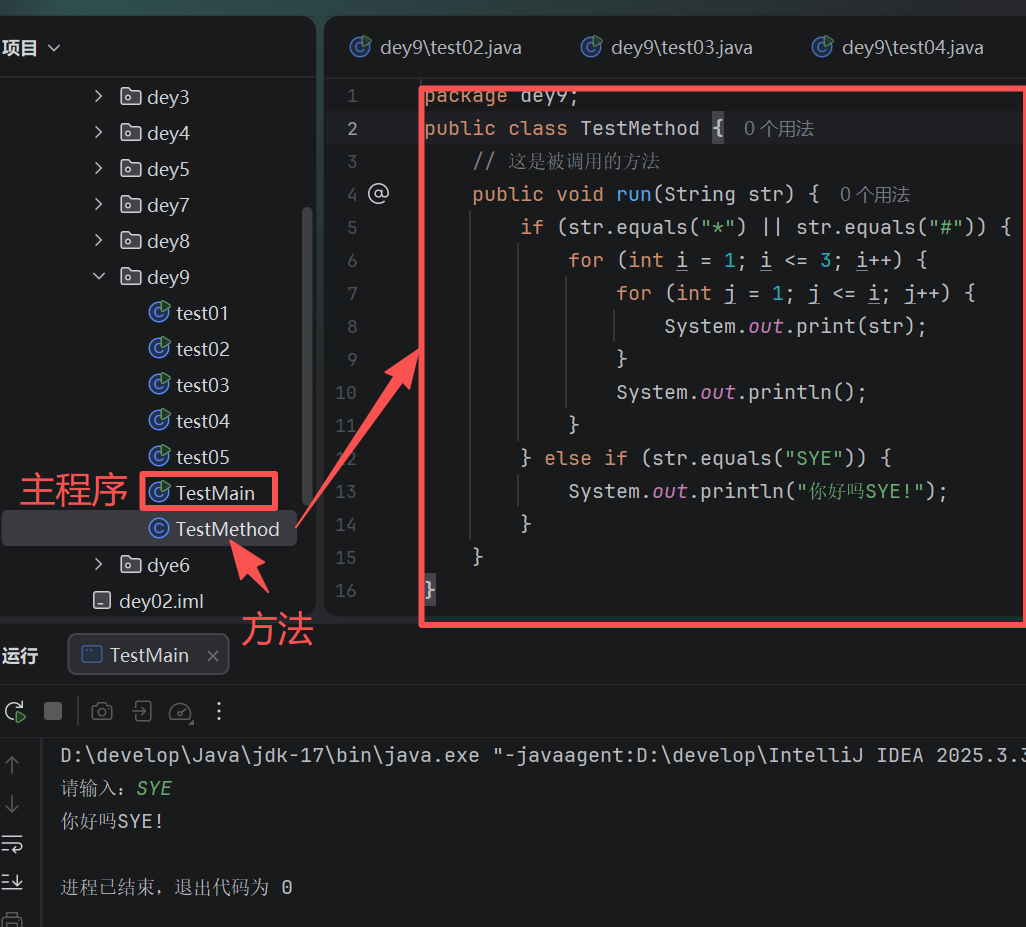Collapse the dey9 folder
Screen dimensions: 1026x927
click(98, 277)
